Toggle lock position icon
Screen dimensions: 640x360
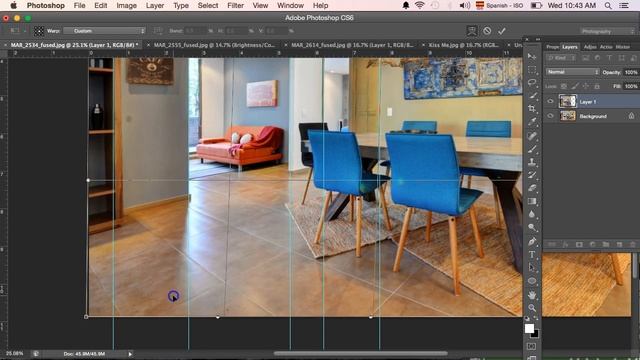[x=586, y=86]
